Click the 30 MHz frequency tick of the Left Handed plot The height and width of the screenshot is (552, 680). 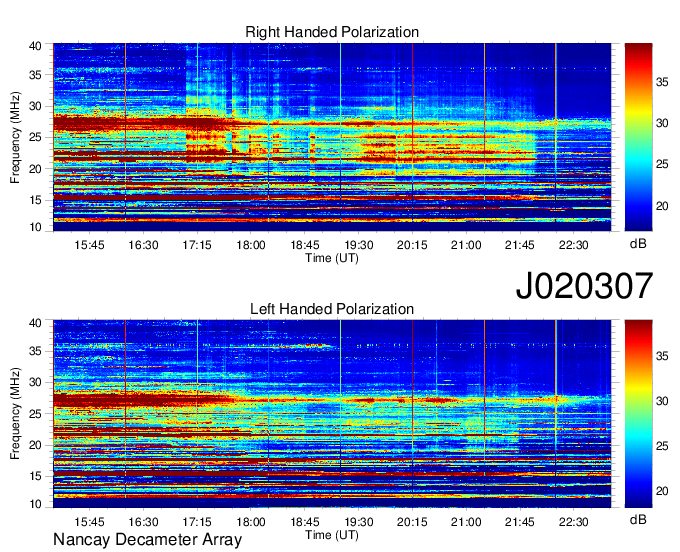click(x=35, y=382)
